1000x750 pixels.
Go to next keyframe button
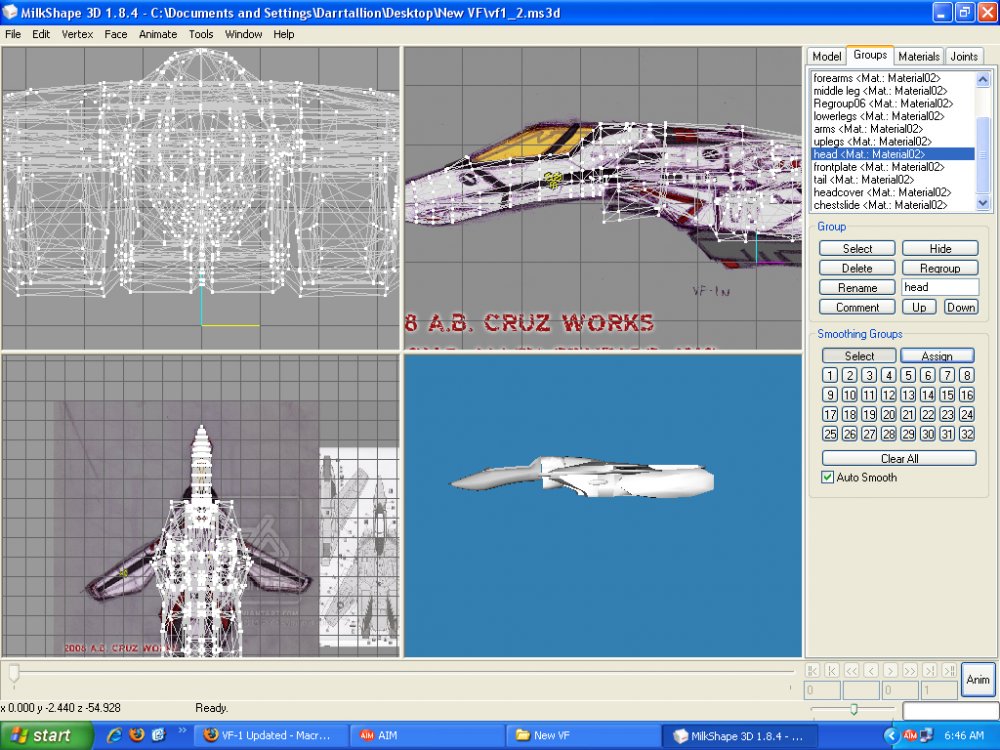point(930,670)
